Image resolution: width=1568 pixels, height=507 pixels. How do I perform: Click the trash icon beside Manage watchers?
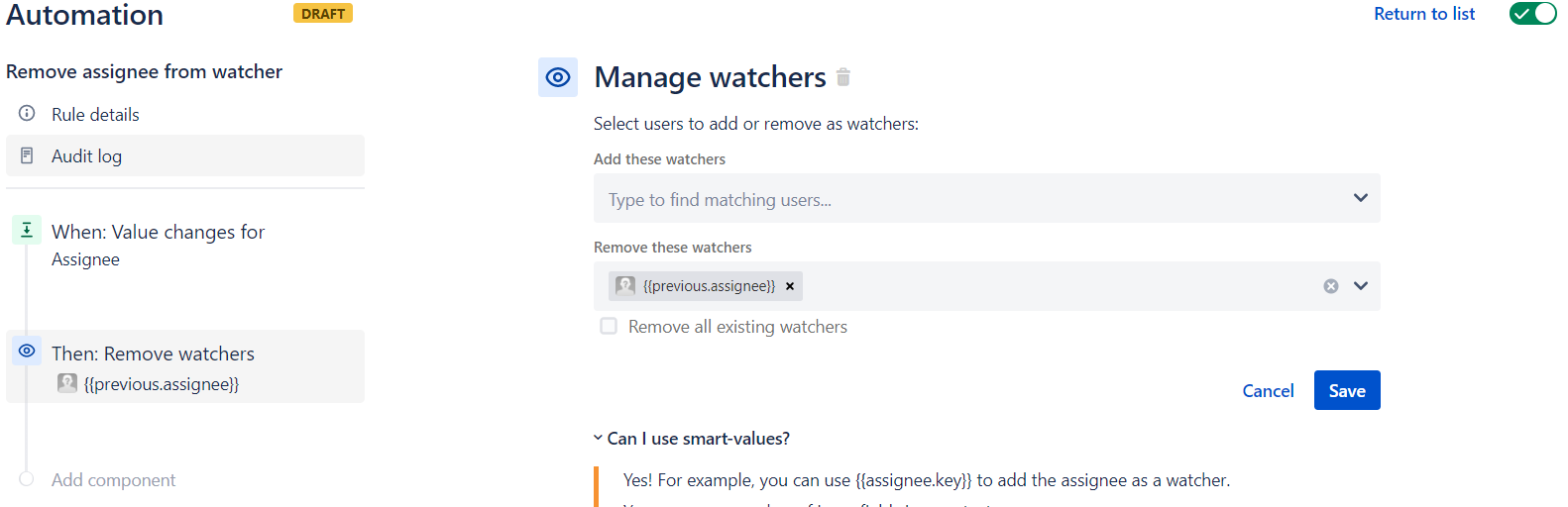pos(843,77)
